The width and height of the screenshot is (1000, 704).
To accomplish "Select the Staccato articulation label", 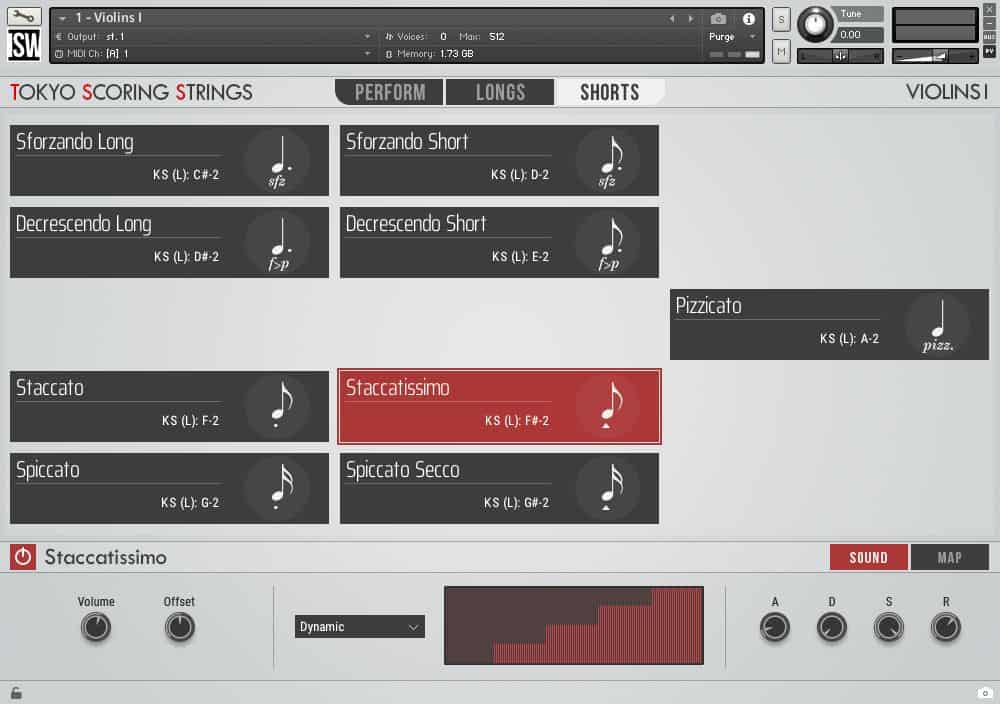I will click(x=50, y=388).
